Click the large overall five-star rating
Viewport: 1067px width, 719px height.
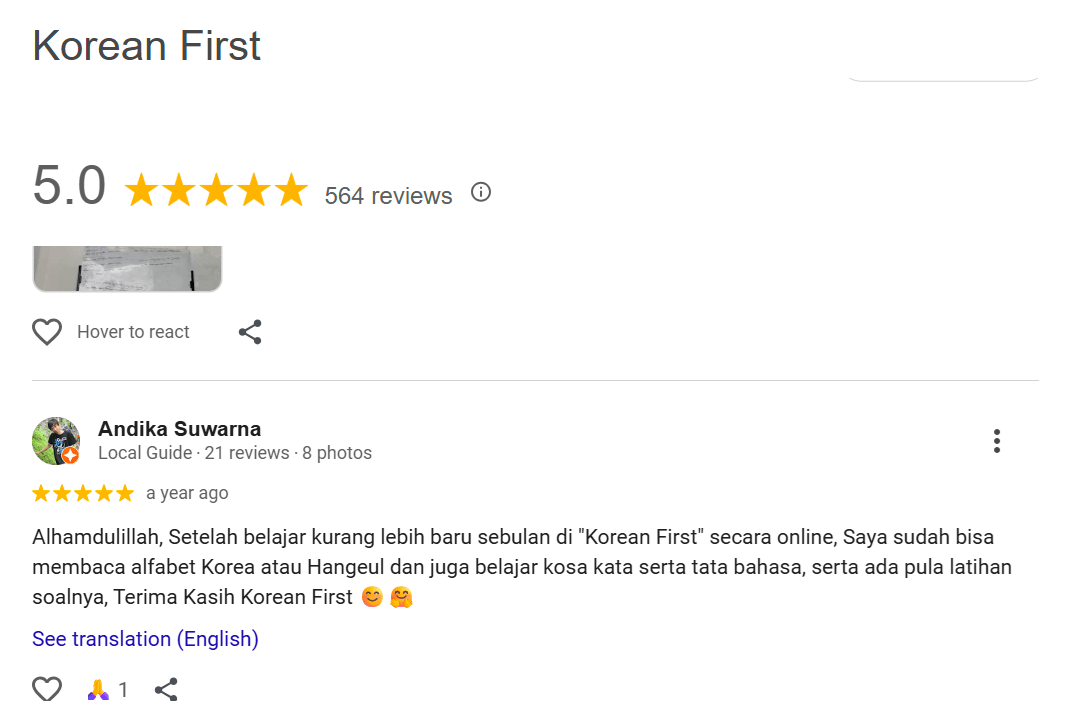click(215, 190)
